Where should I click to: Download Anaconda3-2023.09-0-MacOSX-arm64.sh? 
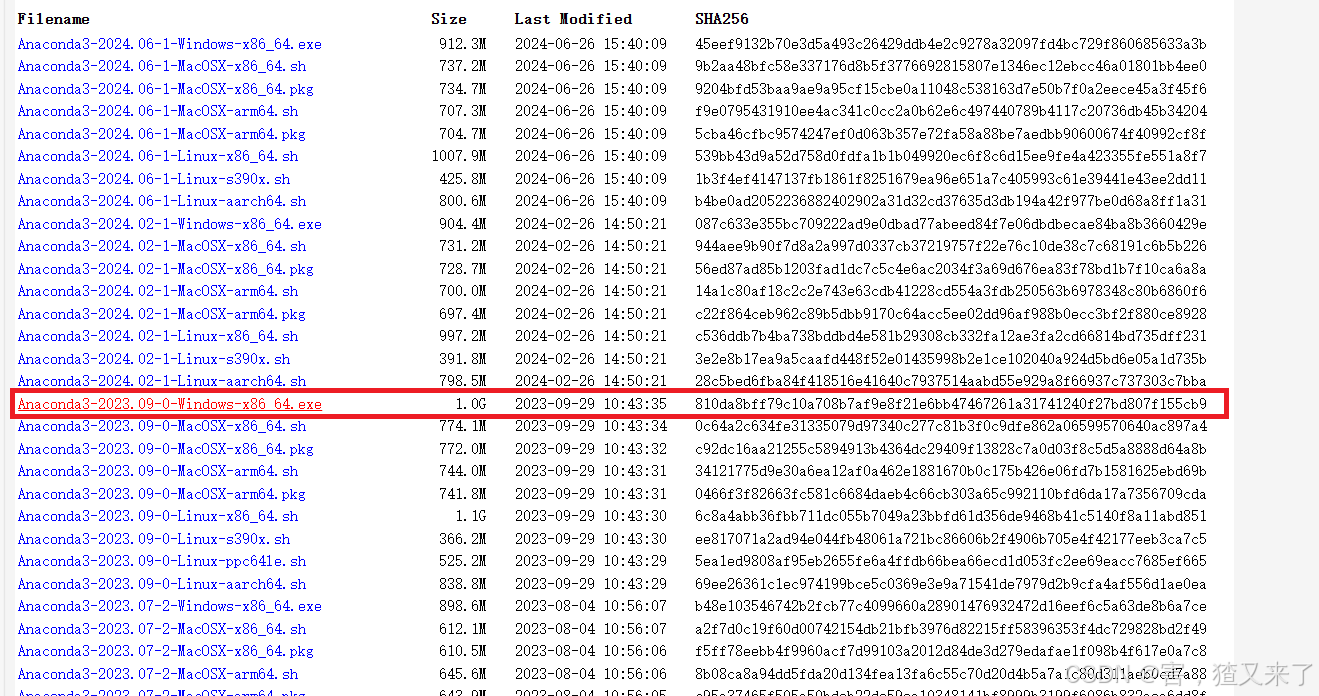point(158,471)
